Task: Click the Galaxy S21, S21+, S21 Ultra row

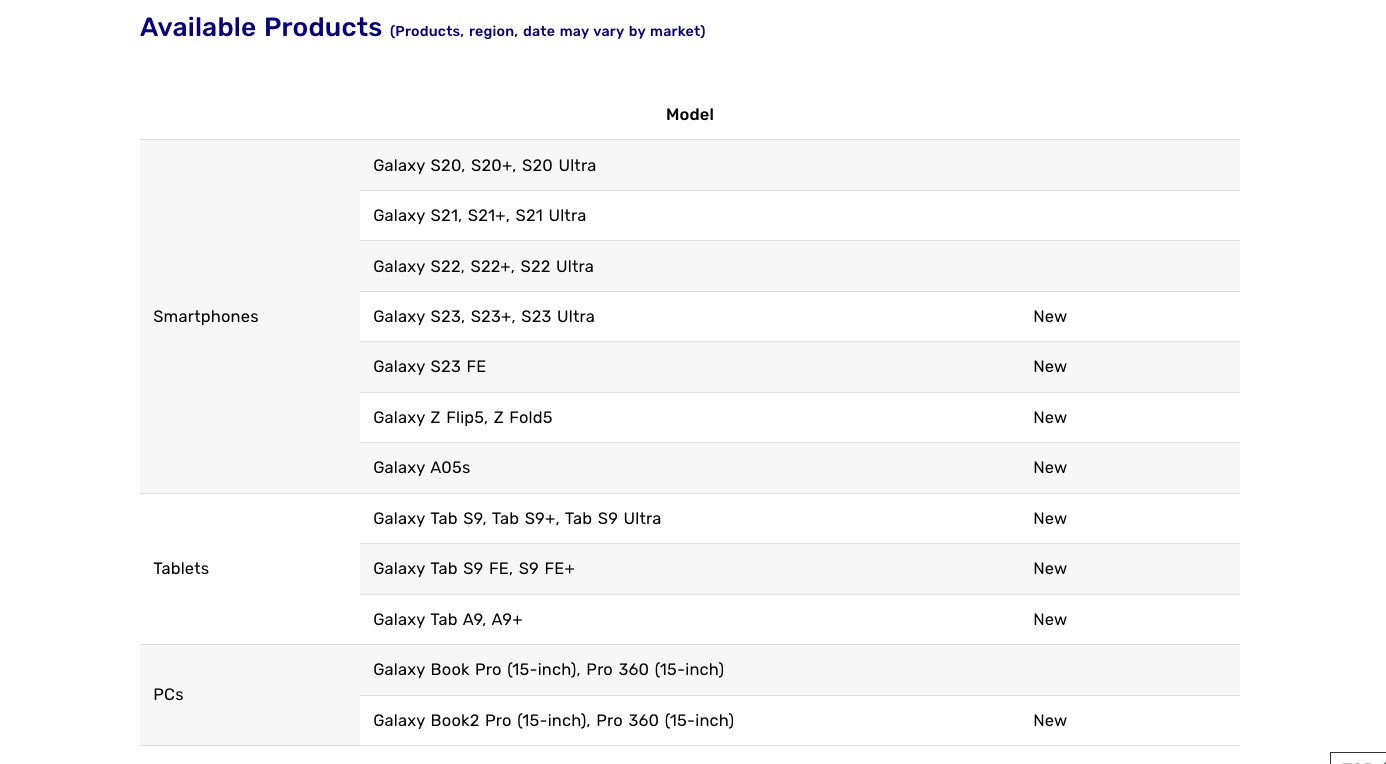Action: click(x=800, y=216)
